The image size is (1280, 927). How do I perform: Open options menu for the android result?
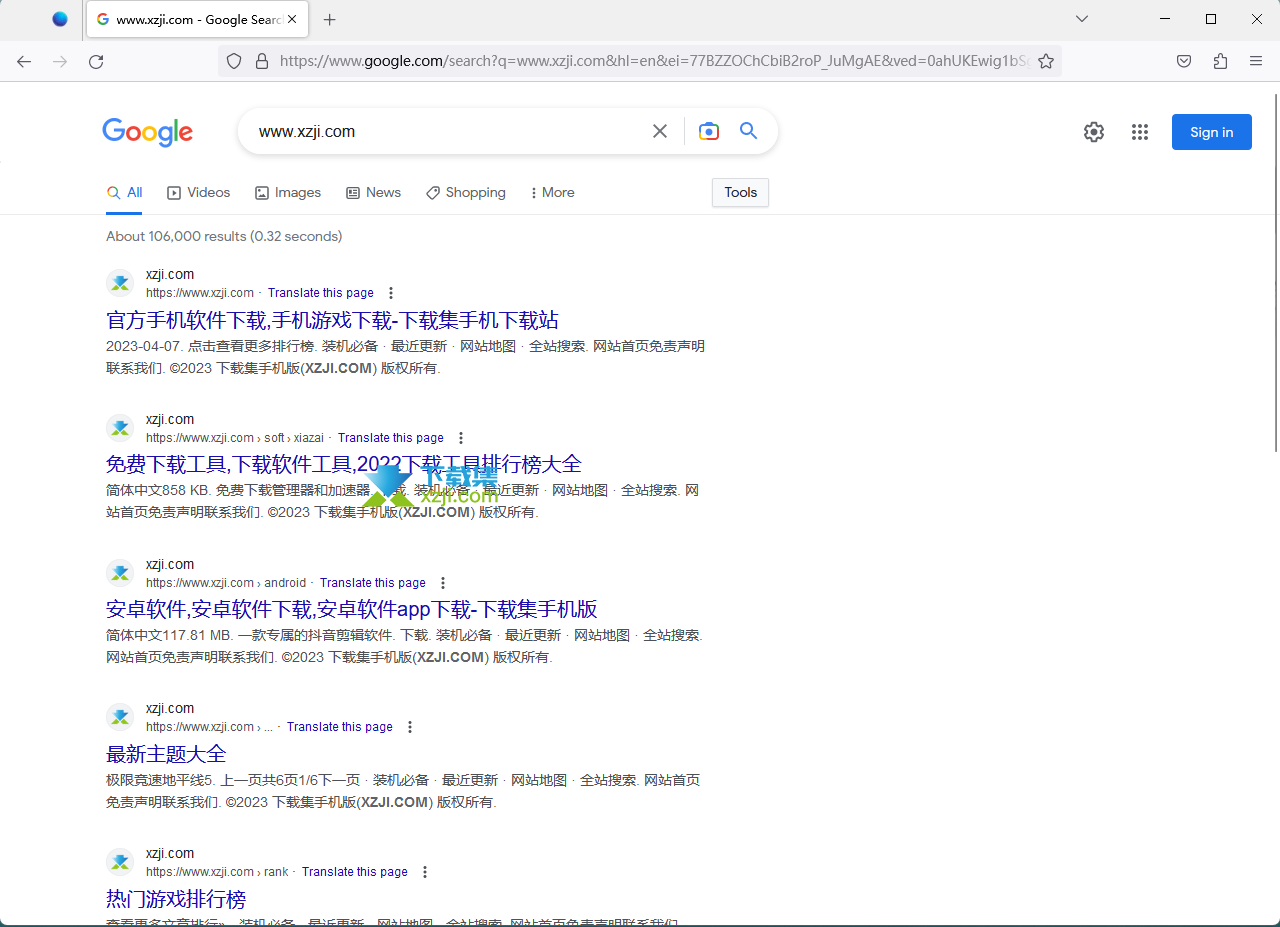(443, 583)
